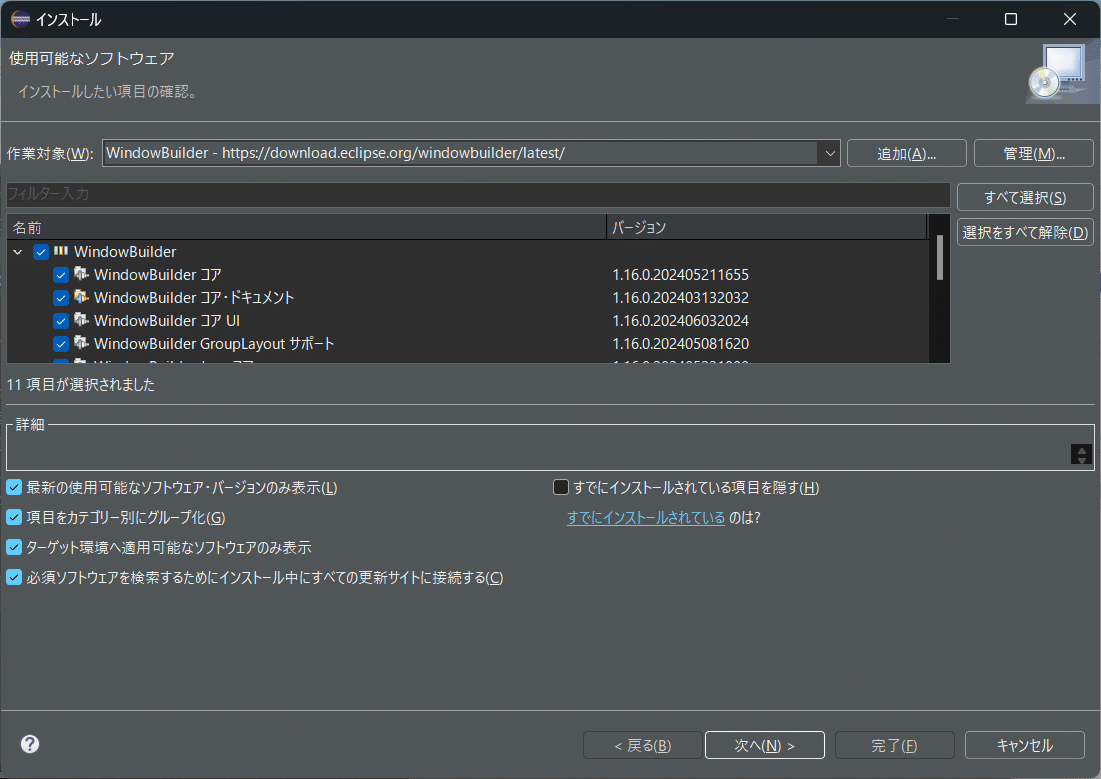This screenshot has height=779, width=1101.
Task: Select version 1.16.0.202403132032 cell
Action: point(680,298)
